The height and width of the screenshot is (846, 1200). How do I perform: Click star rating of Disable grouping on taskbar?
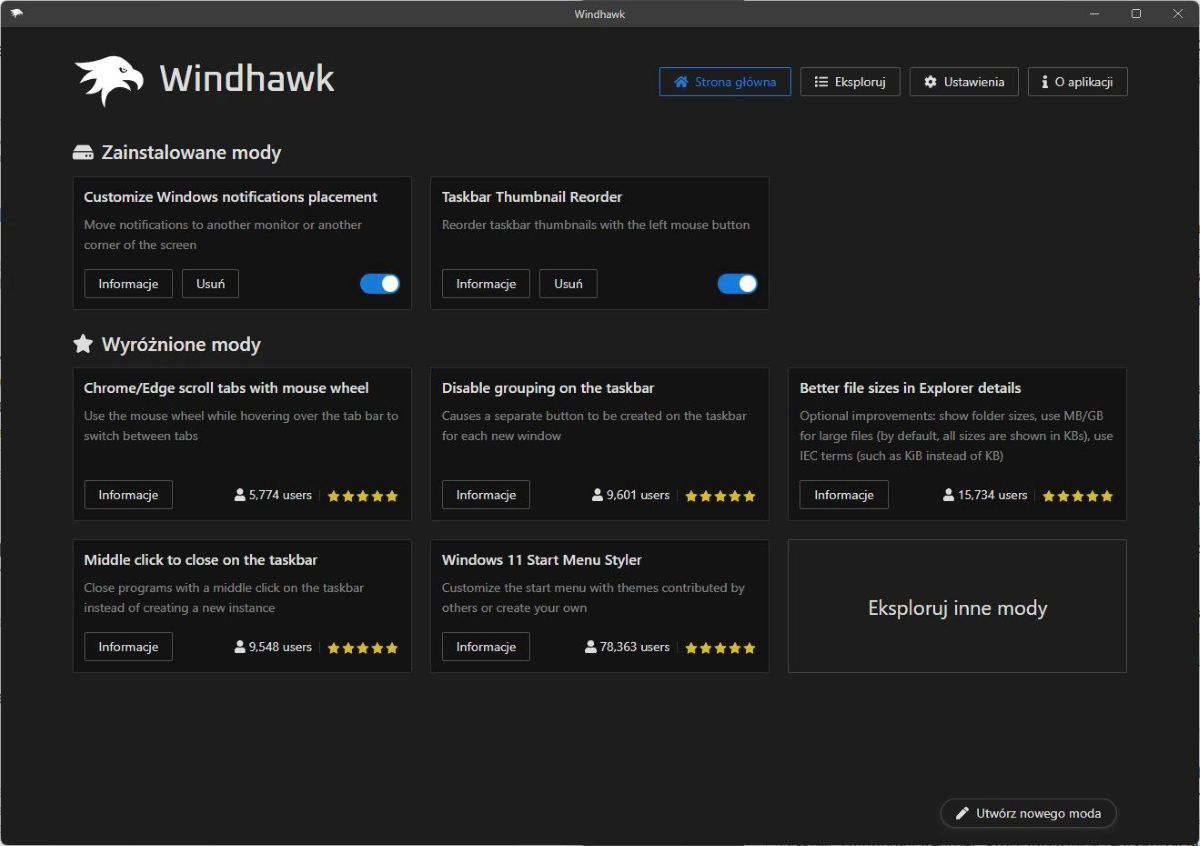click(721, 496)
